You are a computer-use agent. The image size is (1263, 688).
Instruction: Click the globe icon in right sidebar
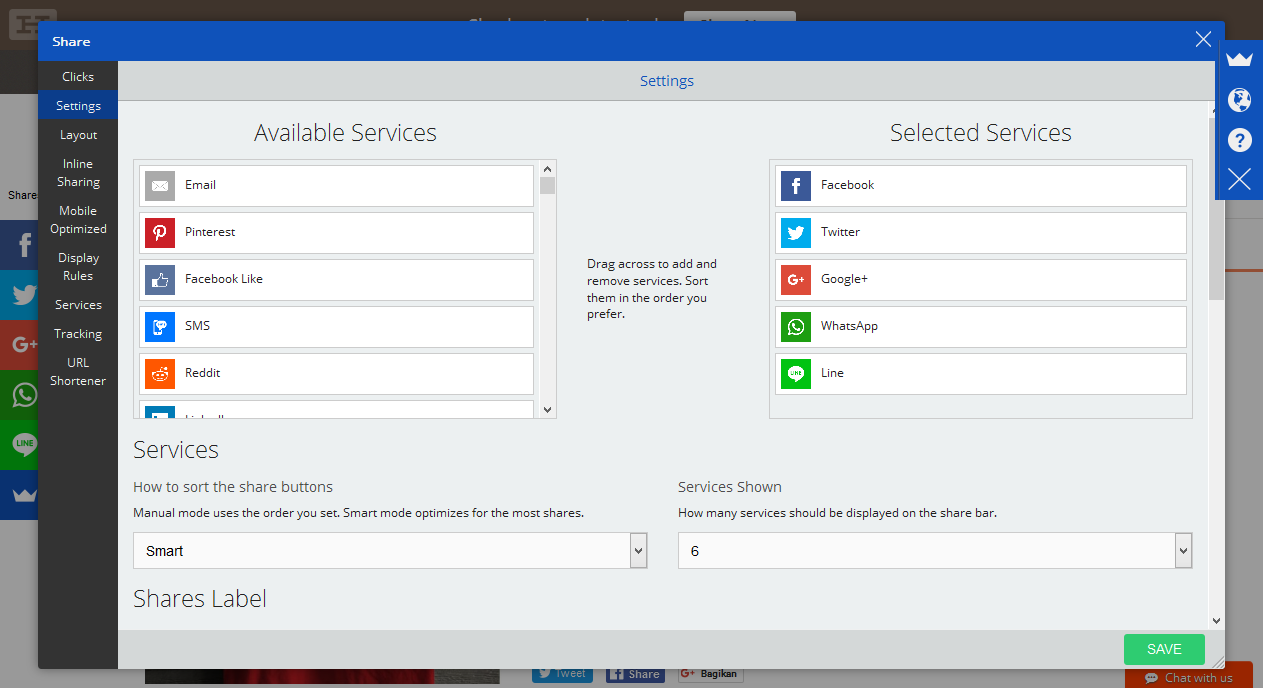1239,100
